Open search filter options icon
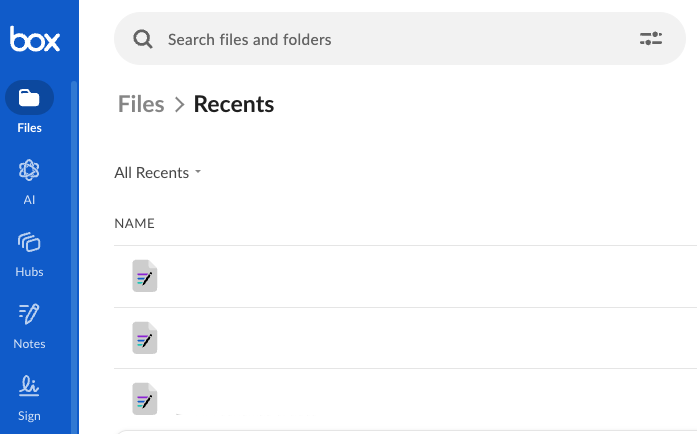 point(651,39)
